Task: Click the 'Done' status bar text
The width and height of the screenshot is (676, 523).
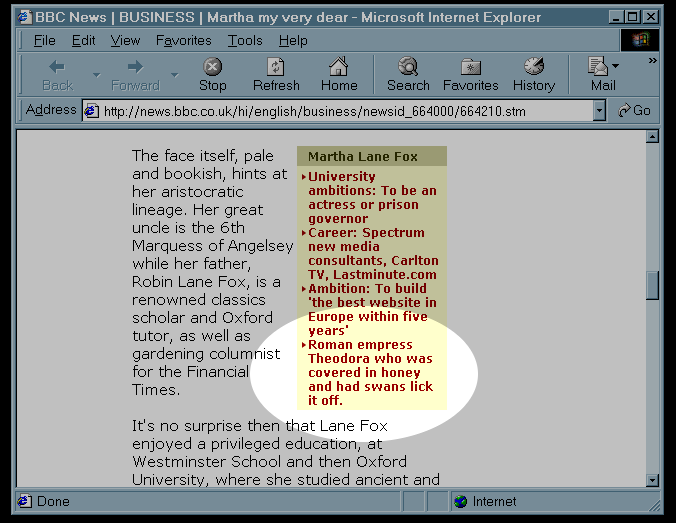Action: (53, 501)
